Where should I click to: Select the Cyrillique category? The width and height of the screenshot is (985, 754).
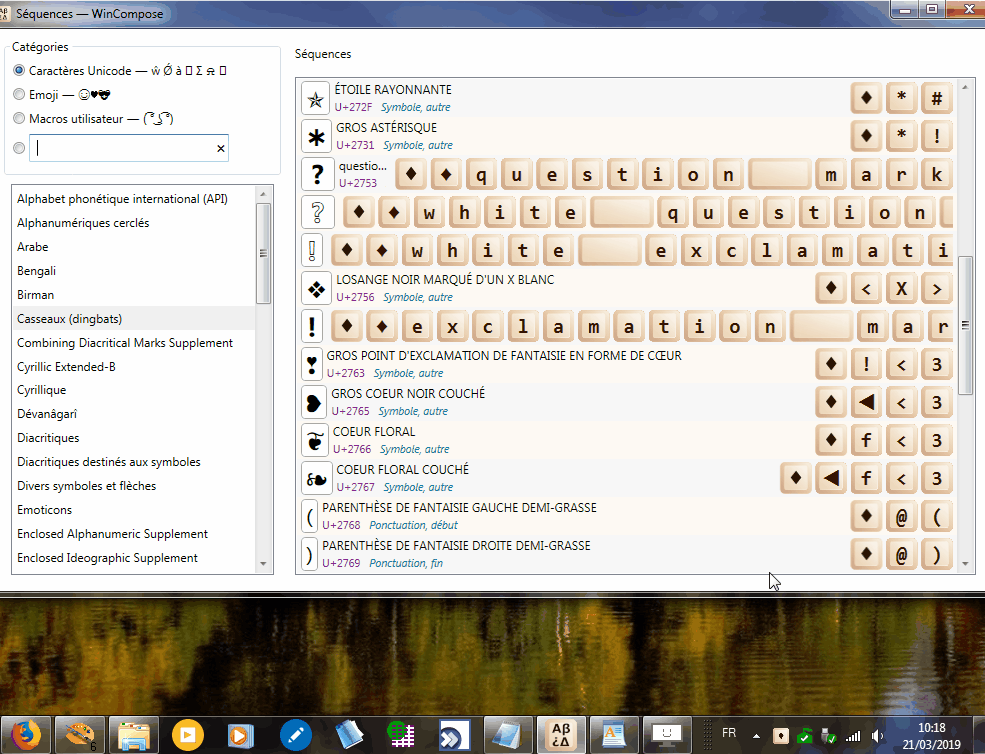[x=134, y=390]
